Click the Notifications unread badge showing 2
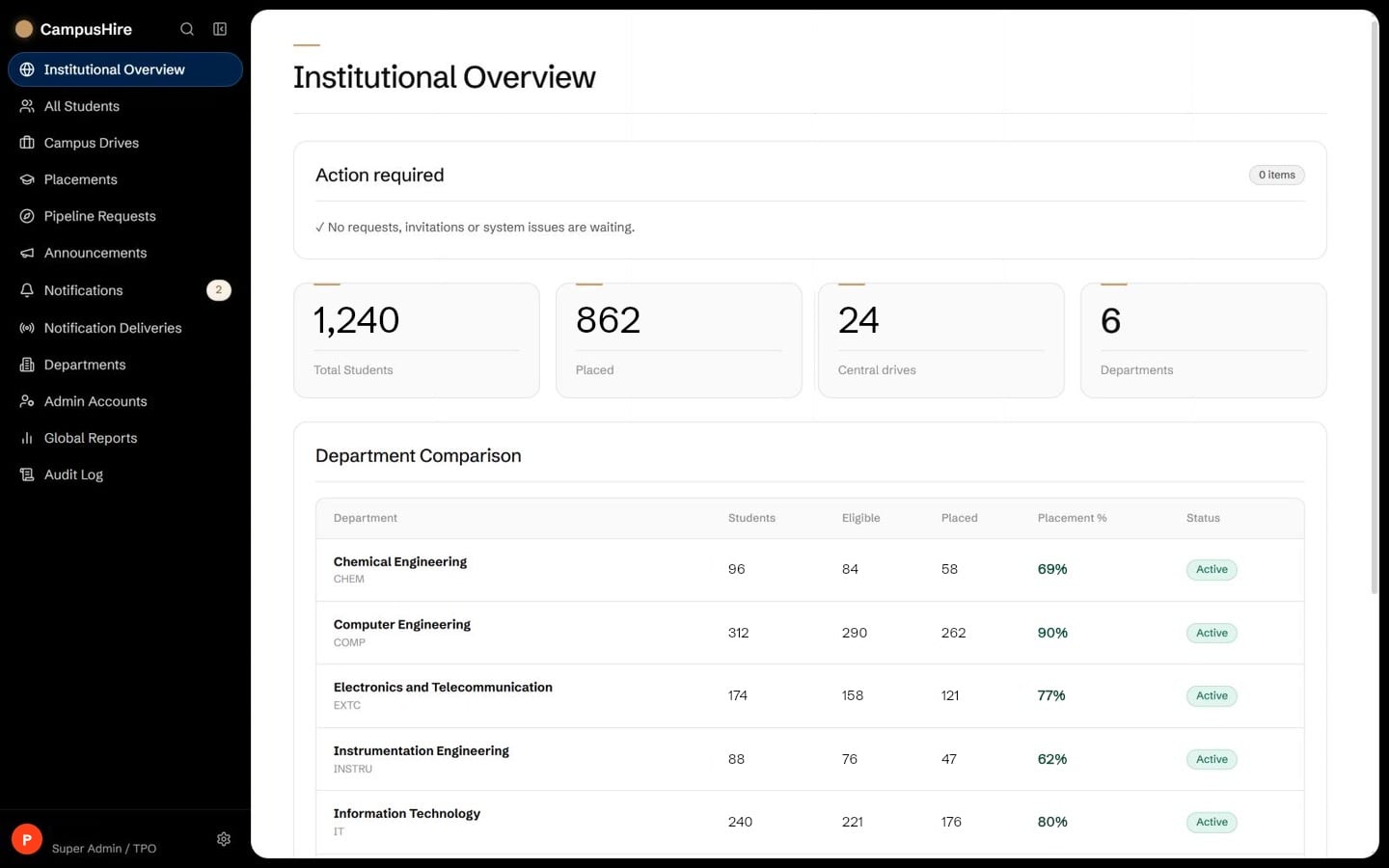The image size is (1389, 868). click(x=219, y=290)
